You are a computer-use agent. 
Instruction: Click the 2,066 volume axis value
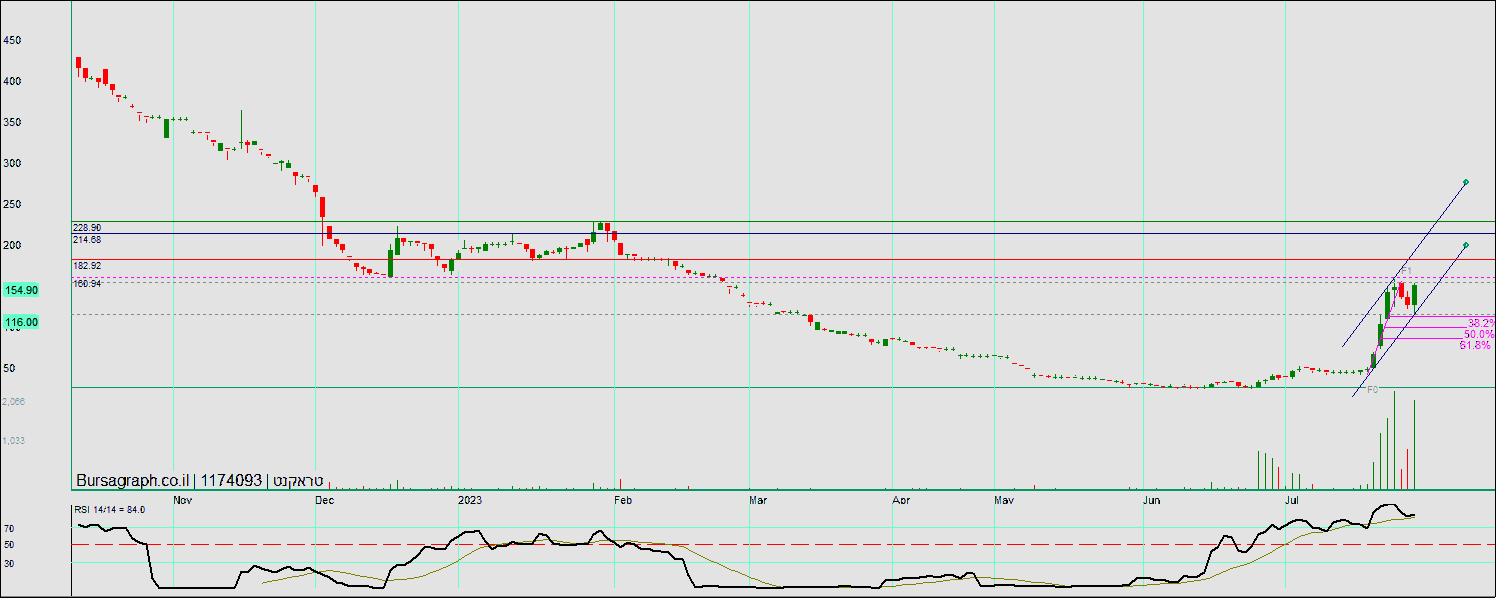click(14, 402)
